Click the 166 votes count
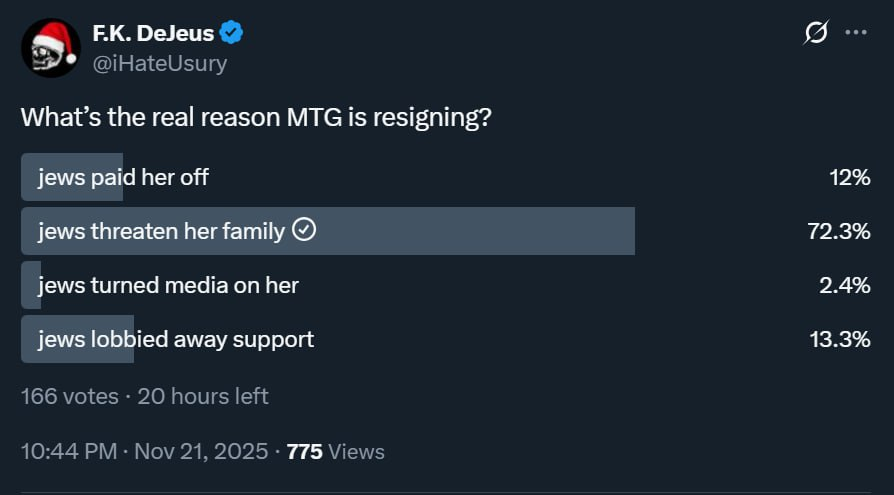894x495 pixels. (x=70, y=396)
